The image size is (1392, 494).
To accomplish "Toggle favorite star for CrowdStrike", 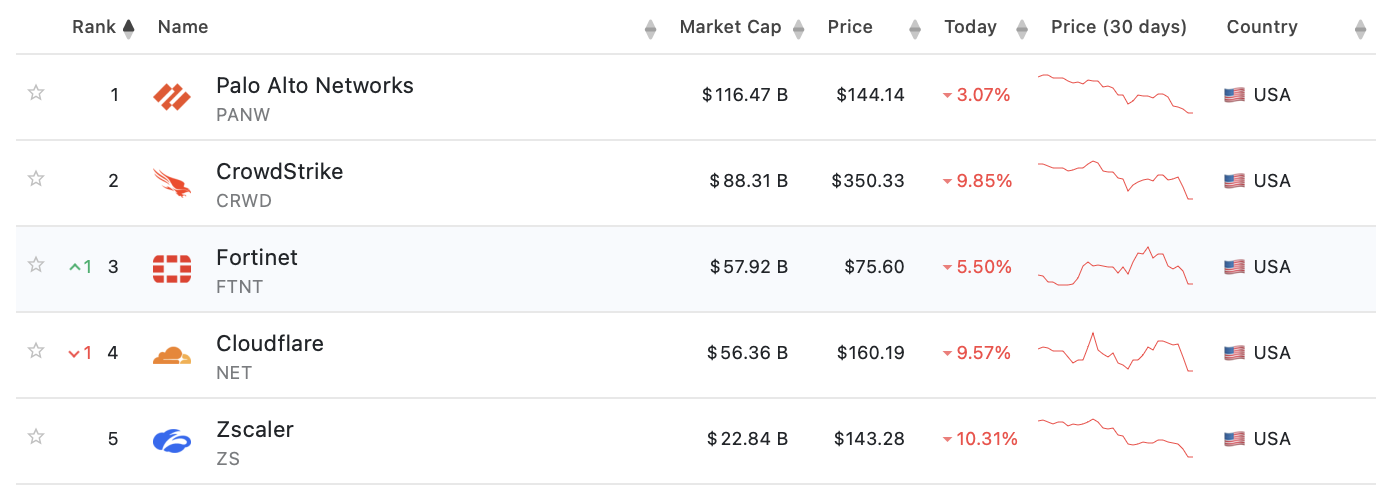I will click(x=36, y=179).
